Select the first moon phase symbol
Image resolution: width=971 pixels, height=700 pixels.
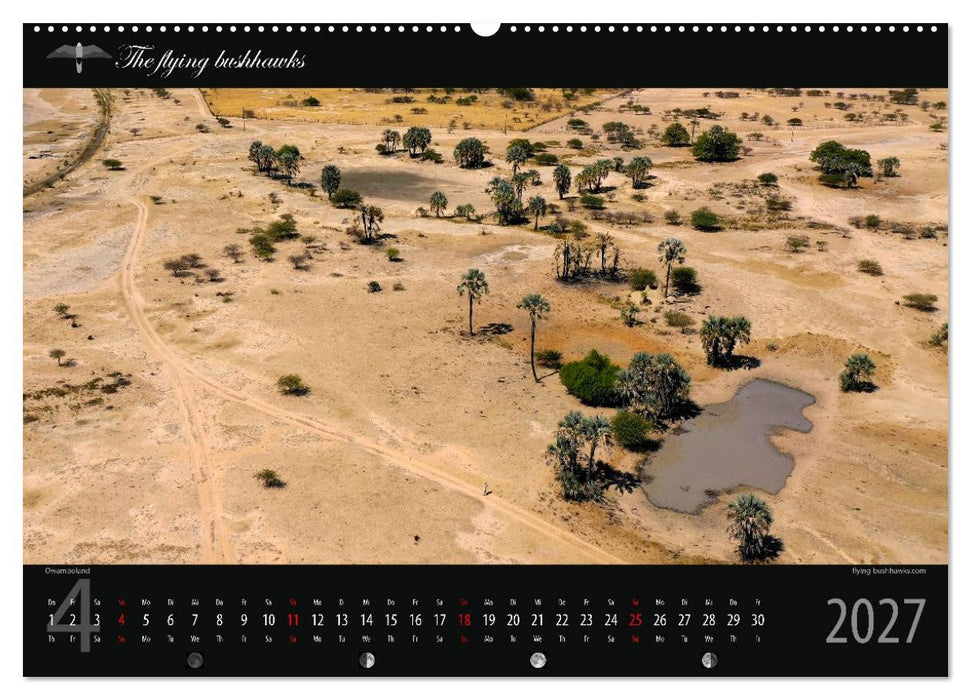[192, 658]
